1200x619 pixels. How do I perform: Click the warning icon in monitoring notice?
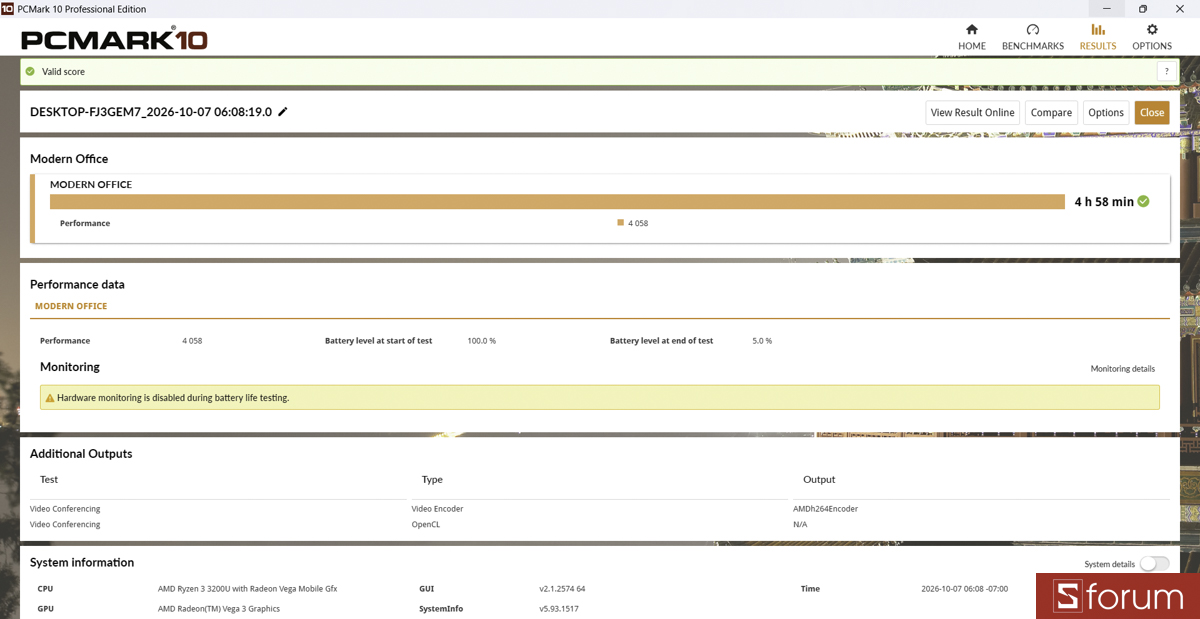[x=50, y=398]
